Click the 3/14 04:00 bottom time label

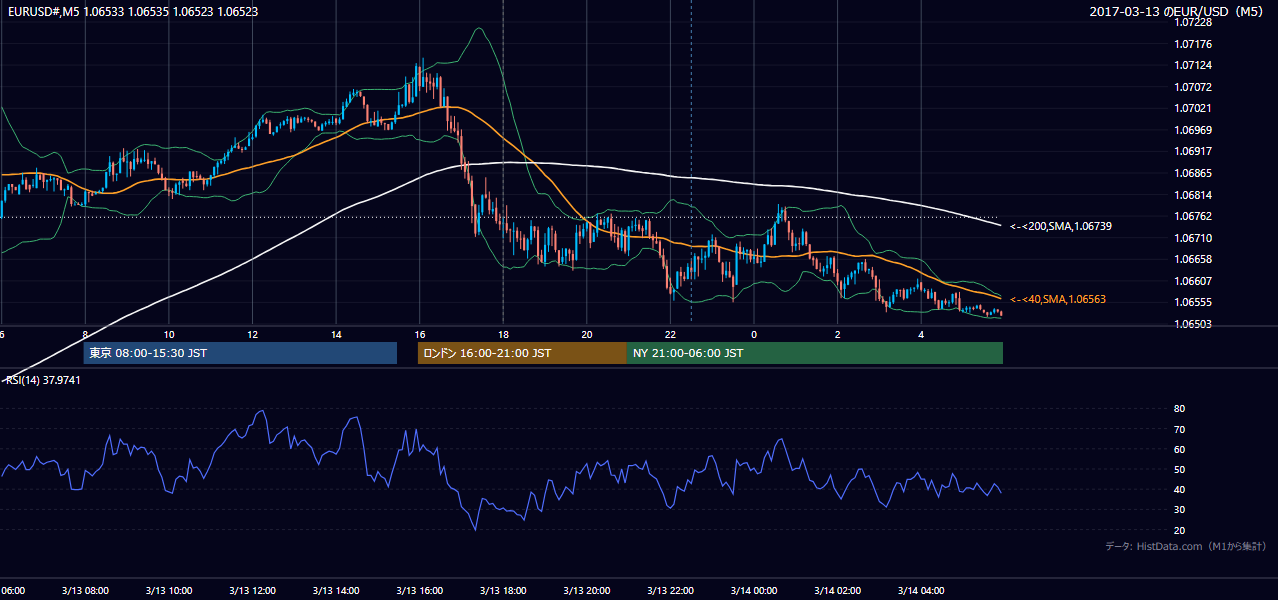(x=921, y=590)
